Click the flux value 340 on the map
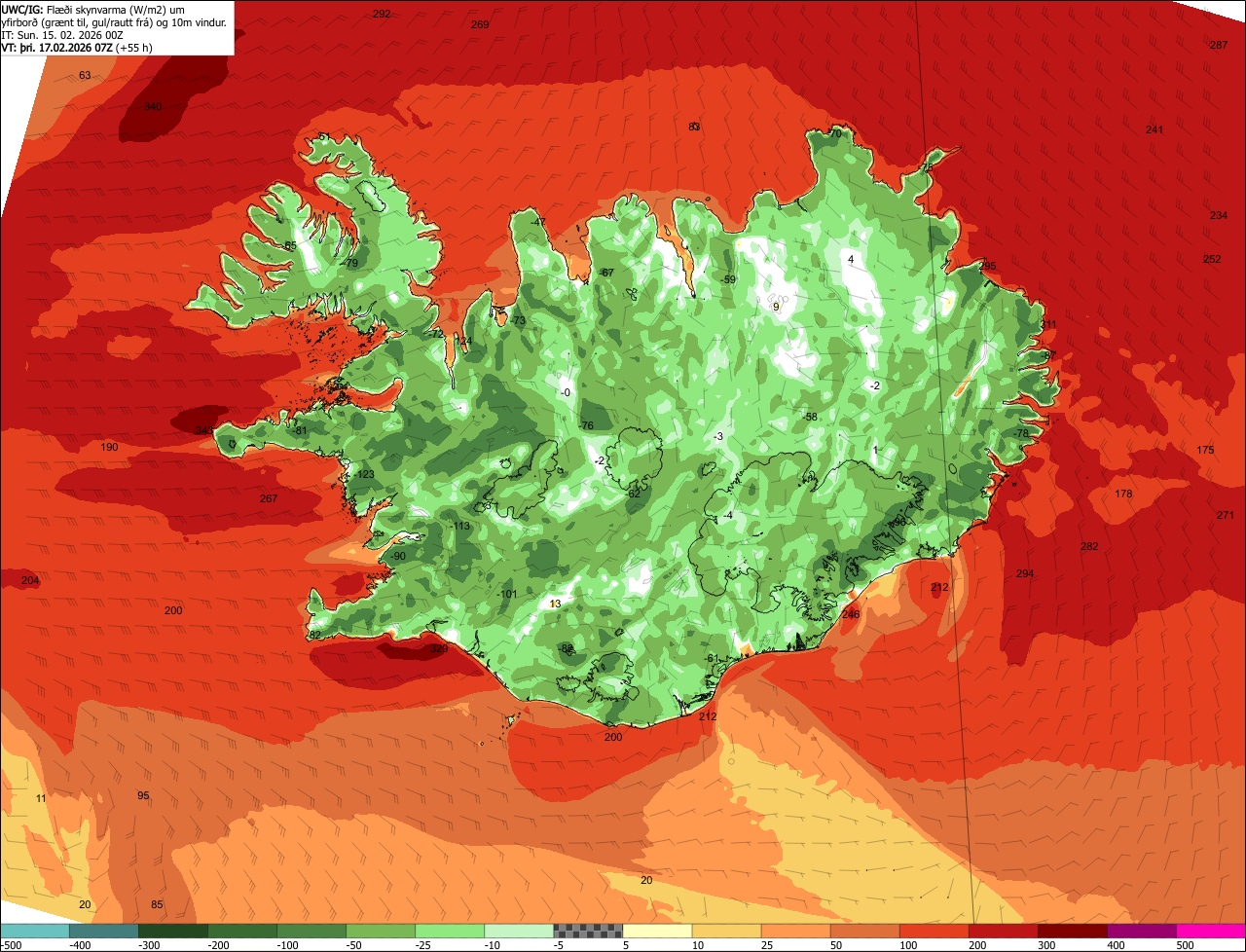Screen dimensions: 1246x952 pyautogui.click(x=153, y=107)
